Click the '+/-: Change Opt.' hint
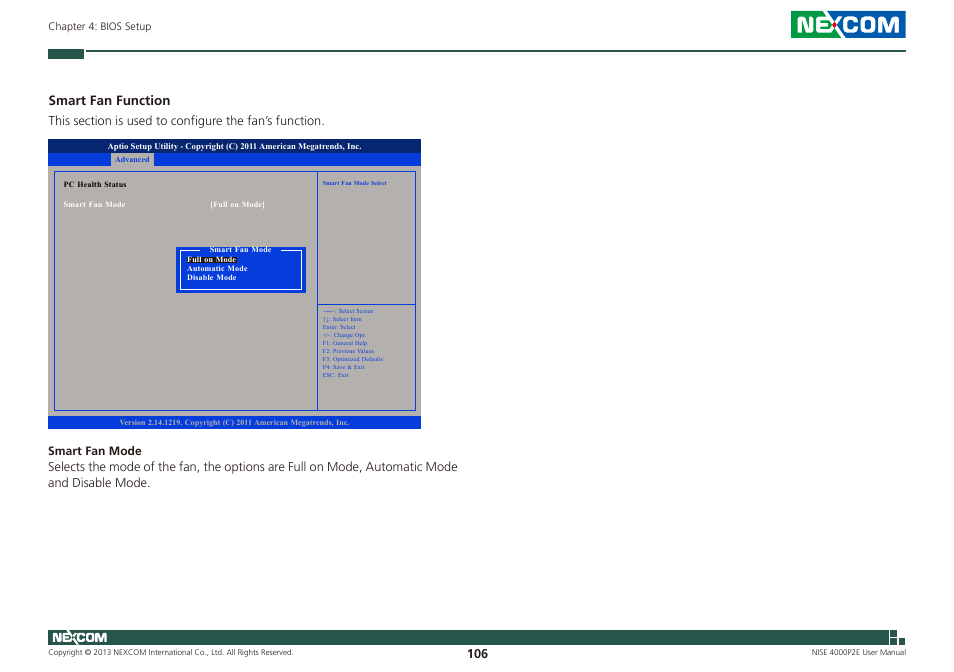954x672 pixels. point(344,334)
